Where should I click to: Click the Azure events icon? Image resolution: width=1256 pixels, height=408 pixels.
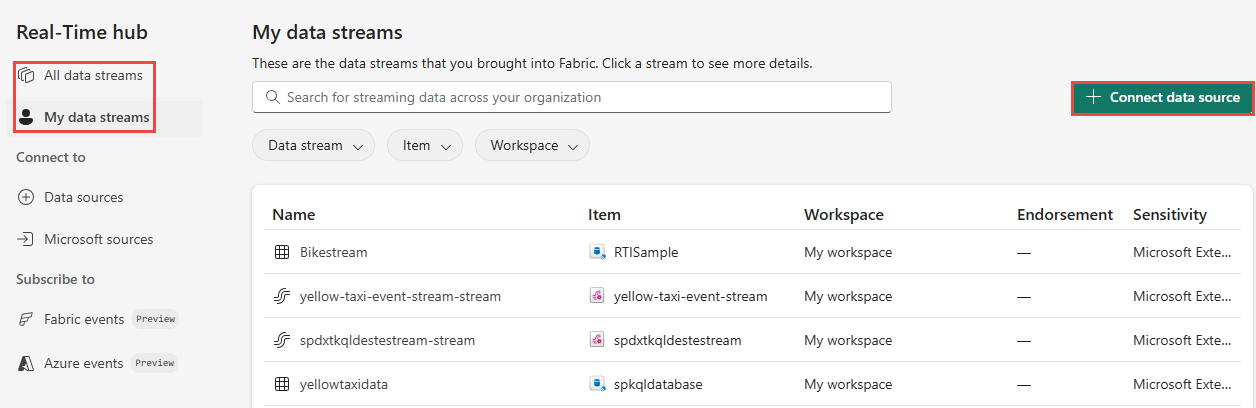click(26, 363)
